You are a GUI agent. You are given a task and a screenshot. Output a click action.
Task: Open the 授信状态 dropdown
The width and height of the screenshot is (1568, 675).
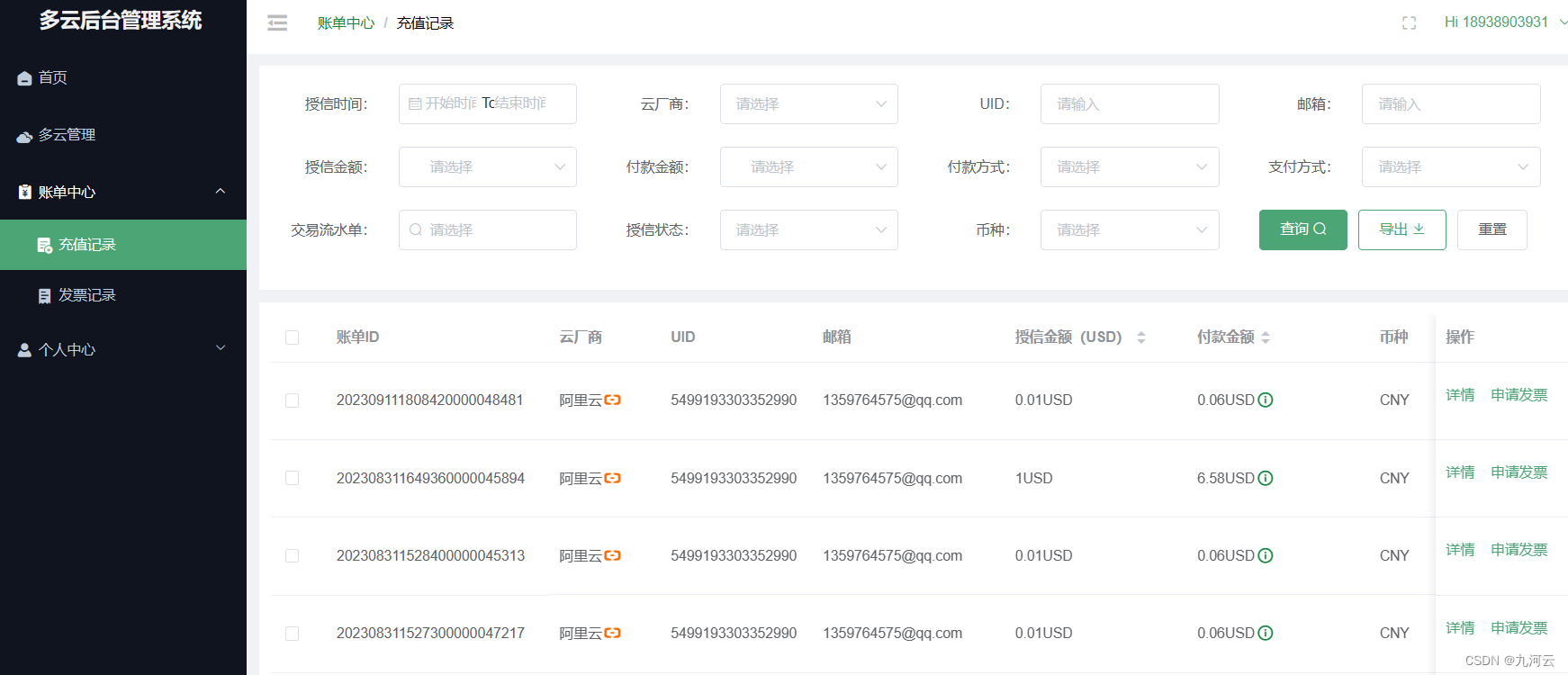[x=808, y=229]
